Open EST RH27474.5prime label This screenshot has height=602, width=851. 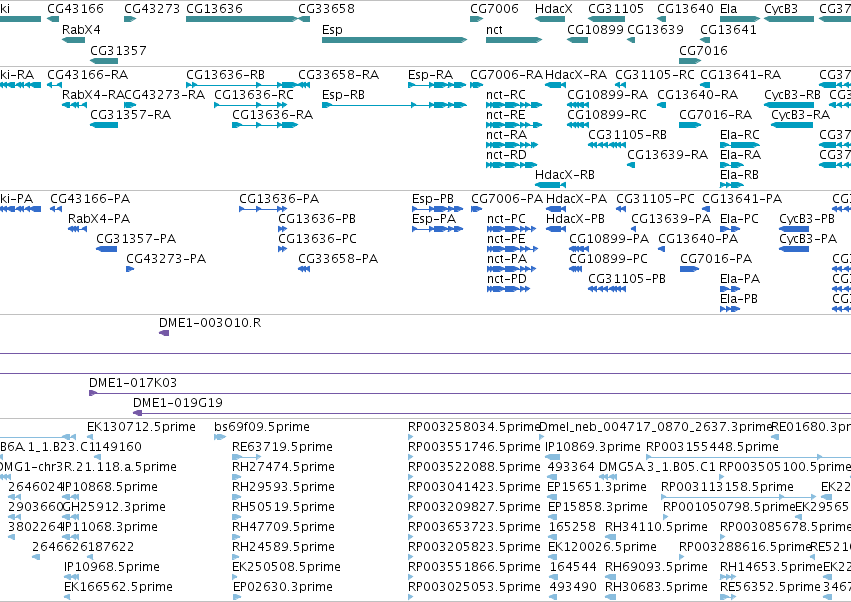click(283, 467)
